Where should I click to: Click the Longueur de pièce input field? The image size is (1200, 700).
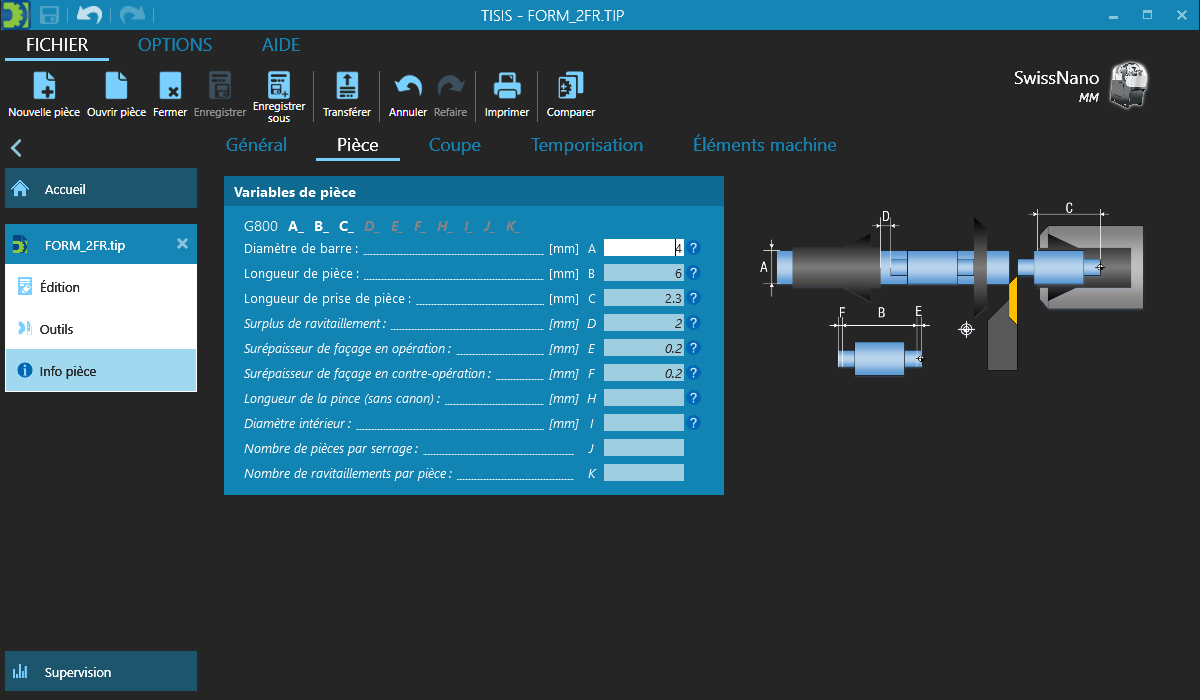(x=644, y=273)
